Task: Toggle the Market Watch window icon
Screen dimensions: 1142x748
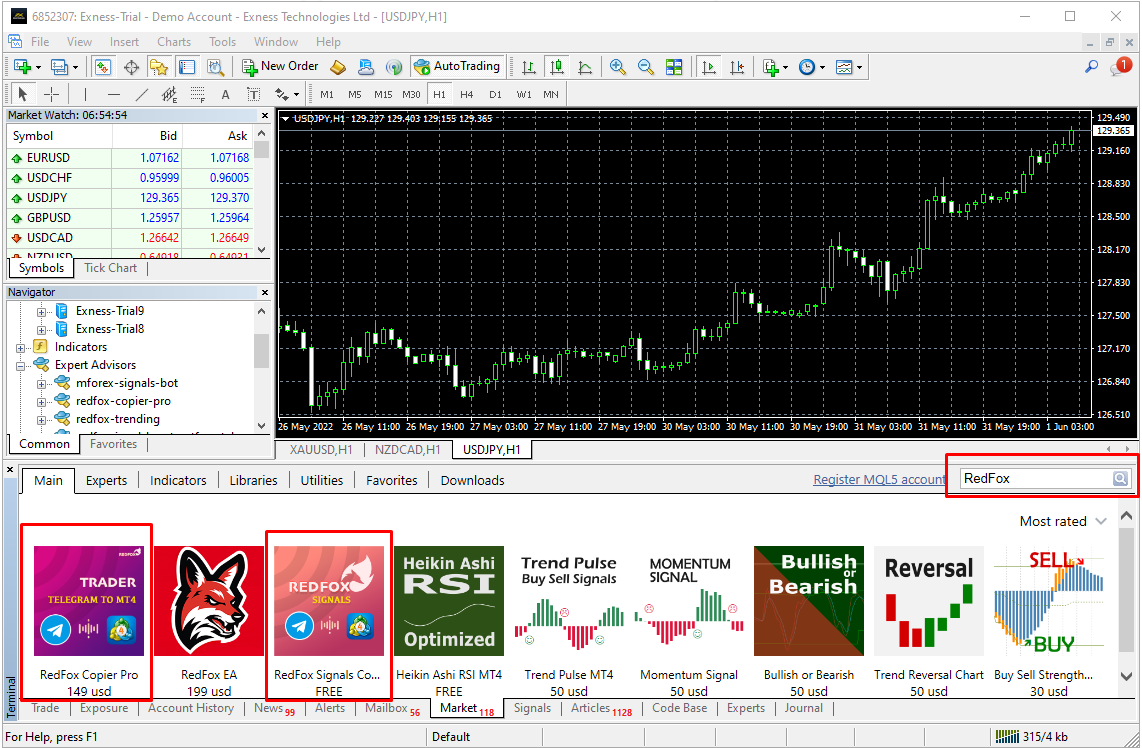Action: [103, 67]
